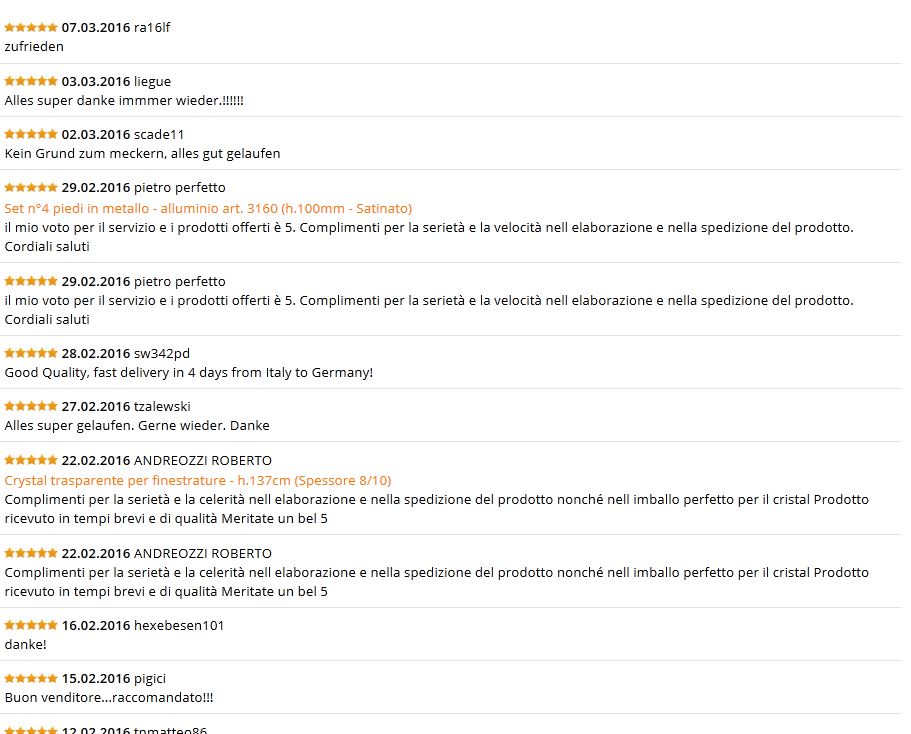The image size is (911, 734).
Task: Click the username sw342pd
Action: point(162,353)
